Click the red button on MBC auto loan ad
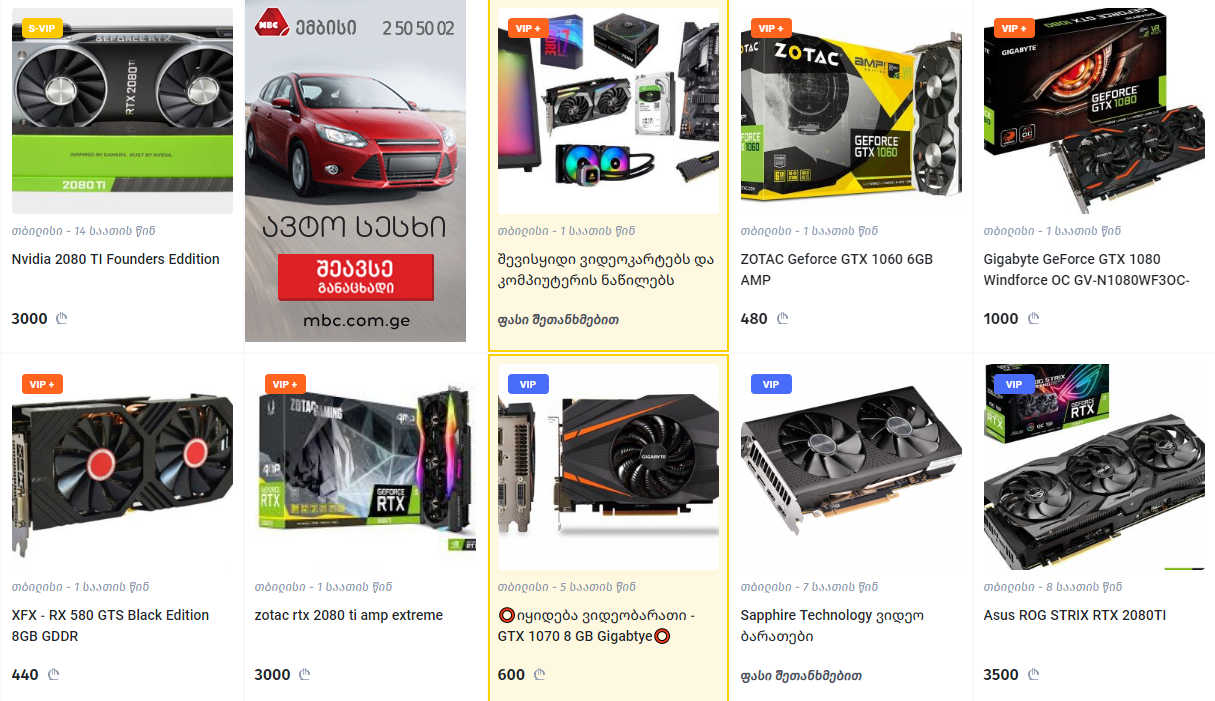Viewport: 1215px width, 701px height. click(x=355, y=276)
